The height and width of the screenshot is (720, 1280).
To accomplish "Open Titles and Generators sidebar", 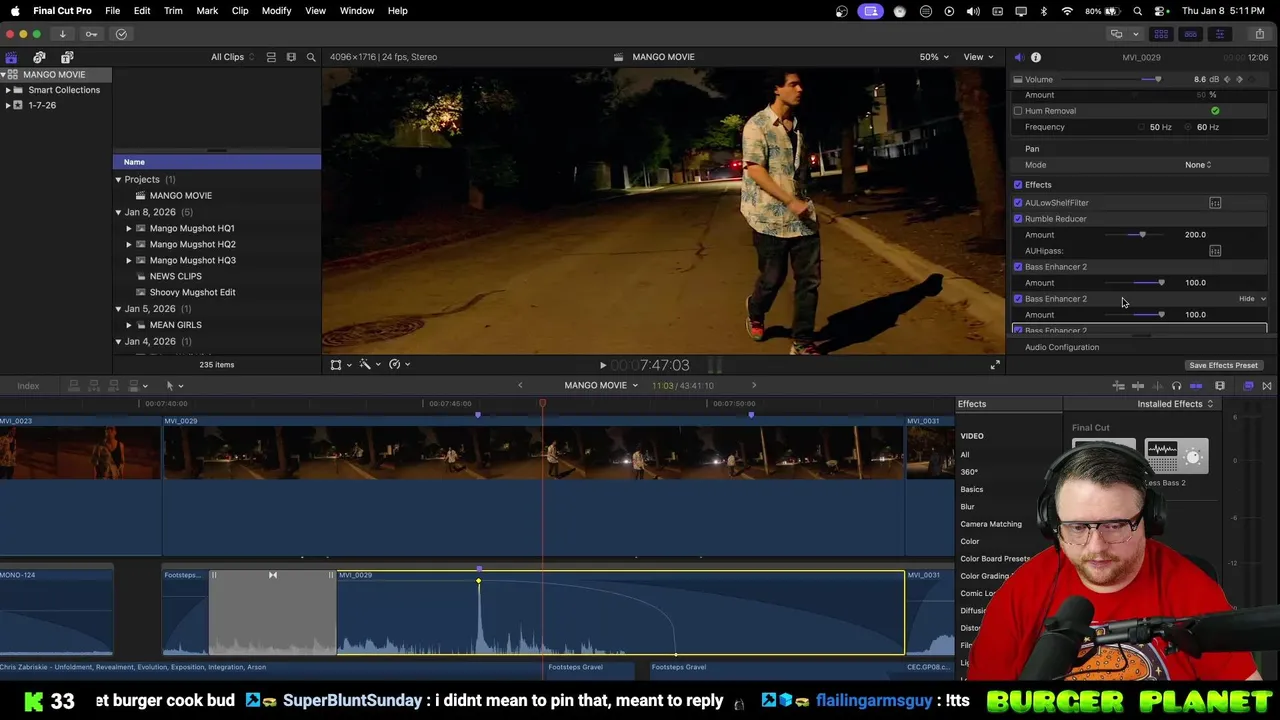I will pyautogui.click(x=67, y=57).
